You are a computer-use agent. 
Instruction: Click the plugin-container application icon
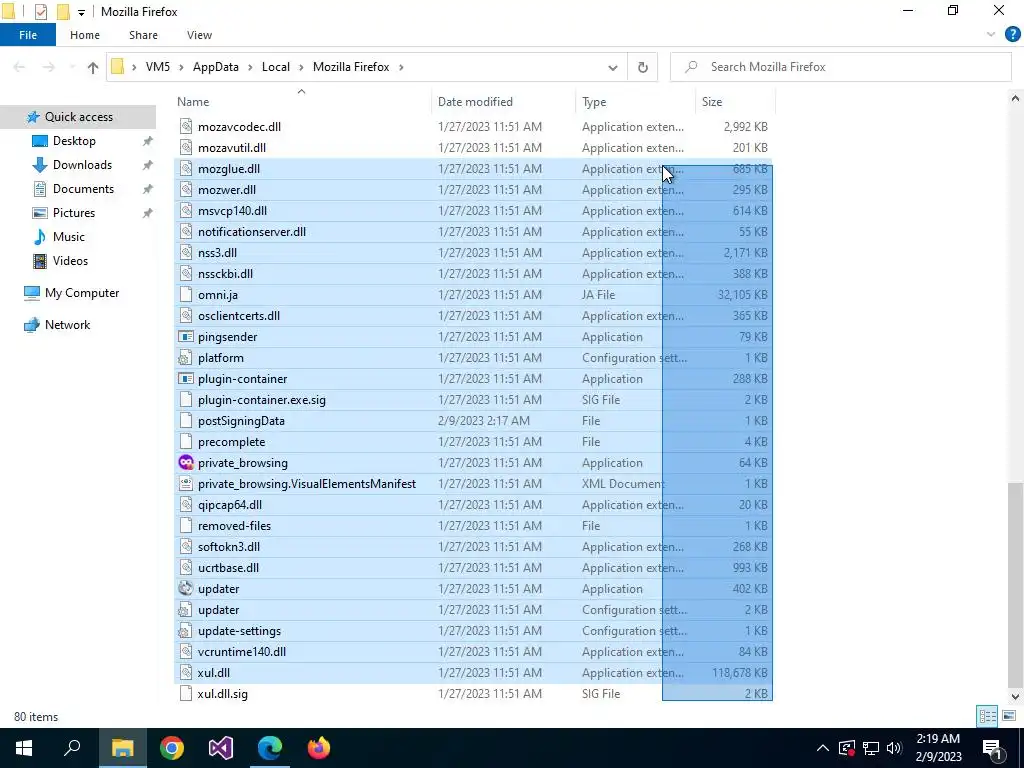pyautogui.click(x=186, y=379)
